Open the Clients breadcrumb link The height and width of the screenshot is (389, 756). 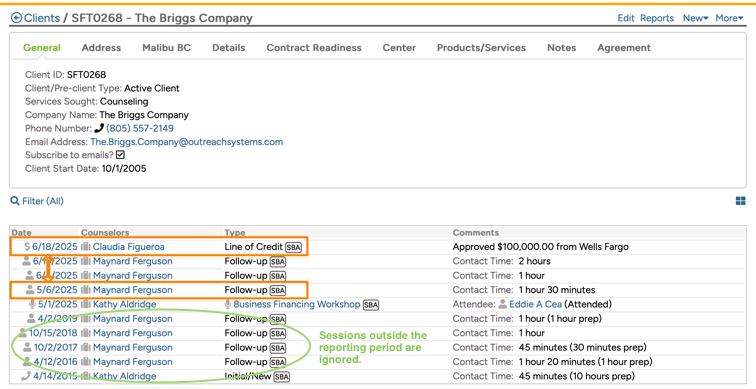(x=42, y=18)
